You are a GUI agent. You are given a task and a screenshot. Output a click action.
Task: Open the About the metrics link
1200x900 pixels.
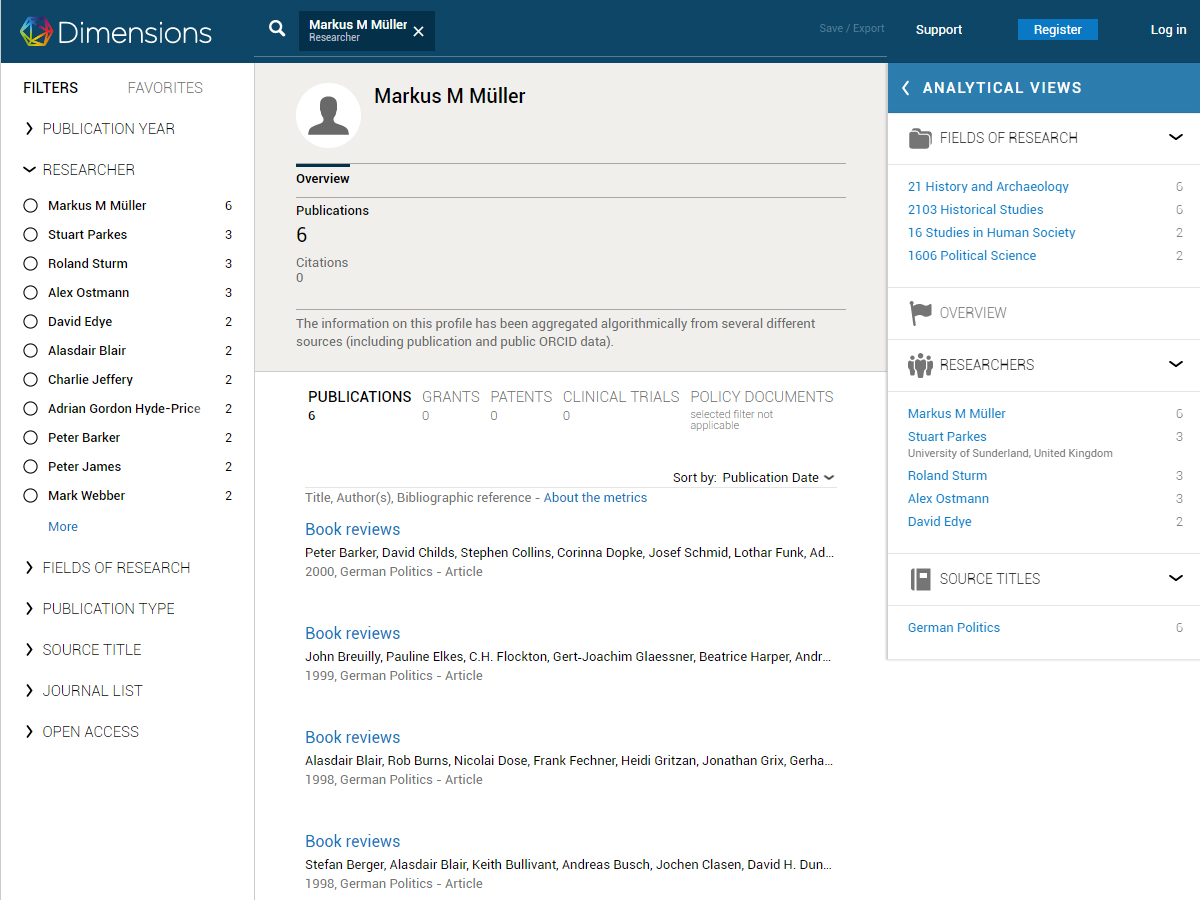click(595, 498)
